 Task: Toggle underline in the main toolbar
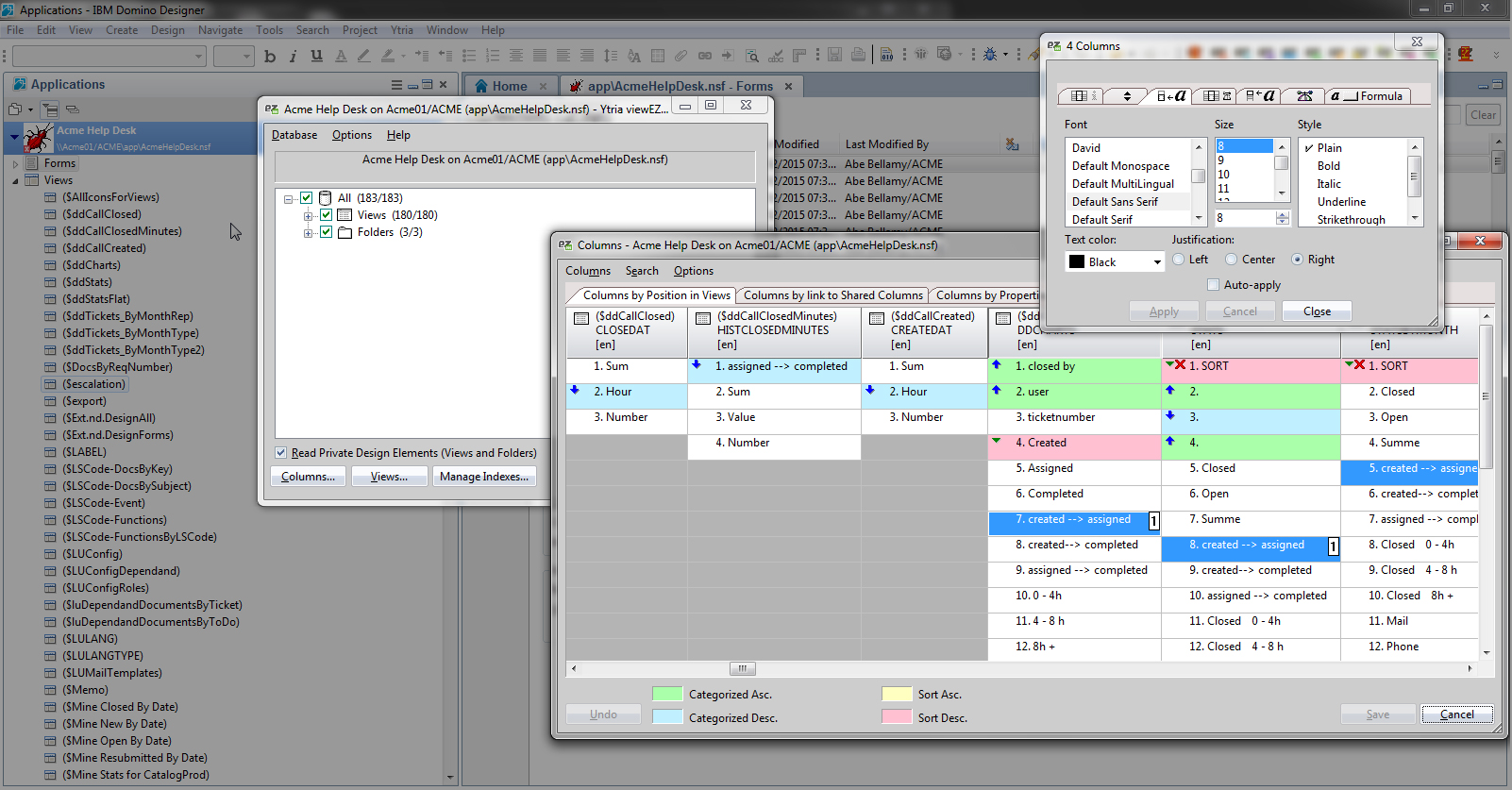pyautogui.click(x=317, y=56)
